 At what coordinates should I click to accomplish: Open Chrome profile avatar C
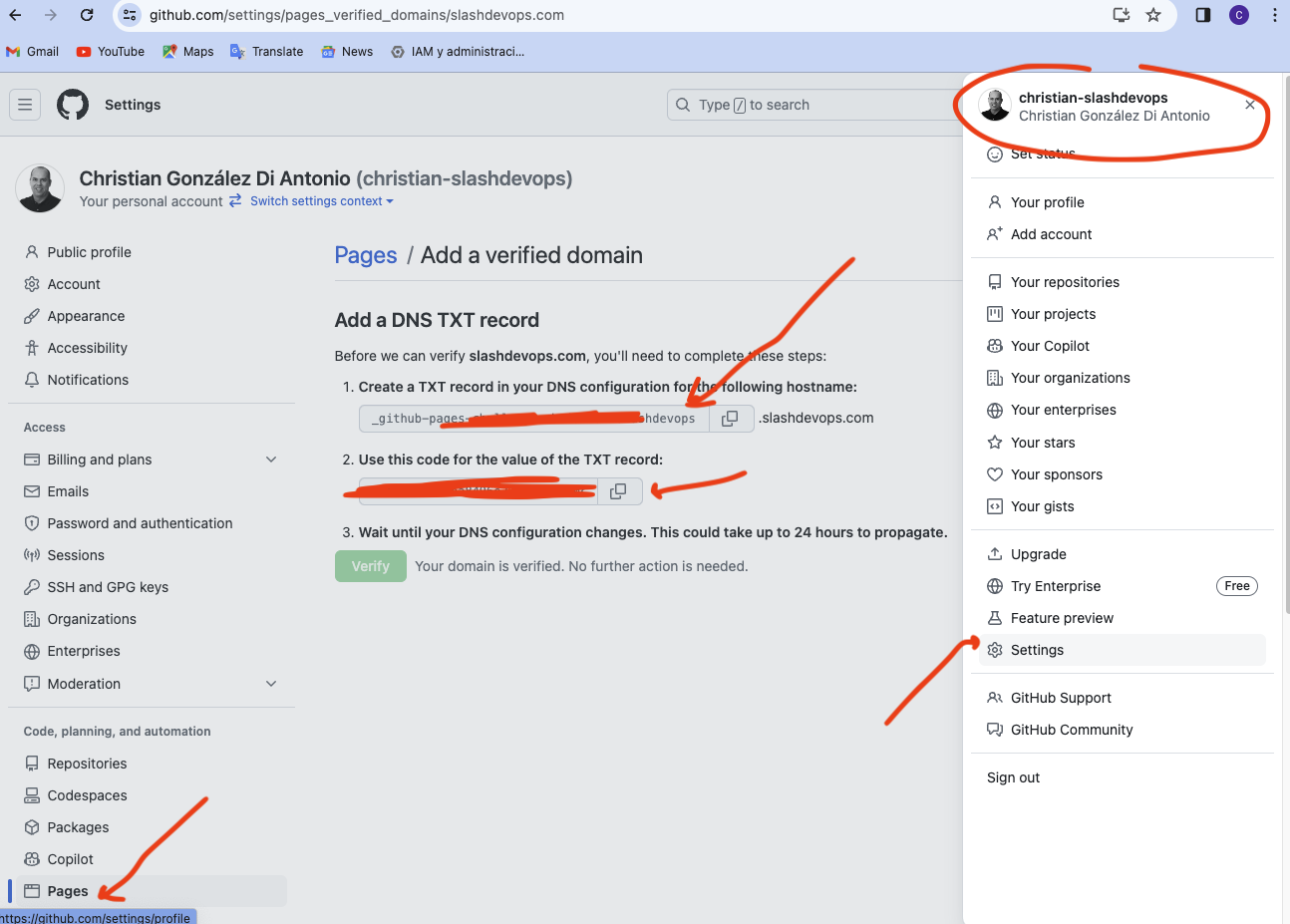pos(1239,15)
